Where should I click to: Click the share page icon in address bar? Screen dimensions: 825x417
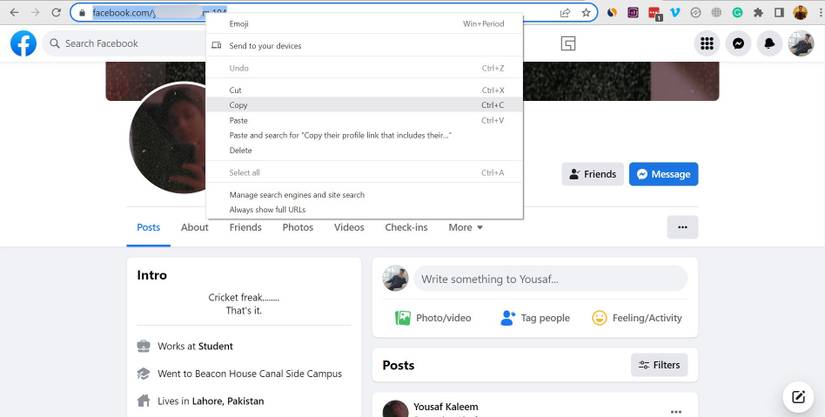pyautogui.click(x=565, y=13)
